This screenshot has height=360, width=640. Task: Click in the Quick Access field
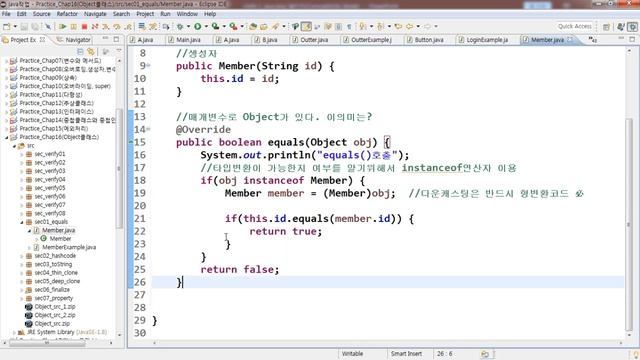[575, 26]
